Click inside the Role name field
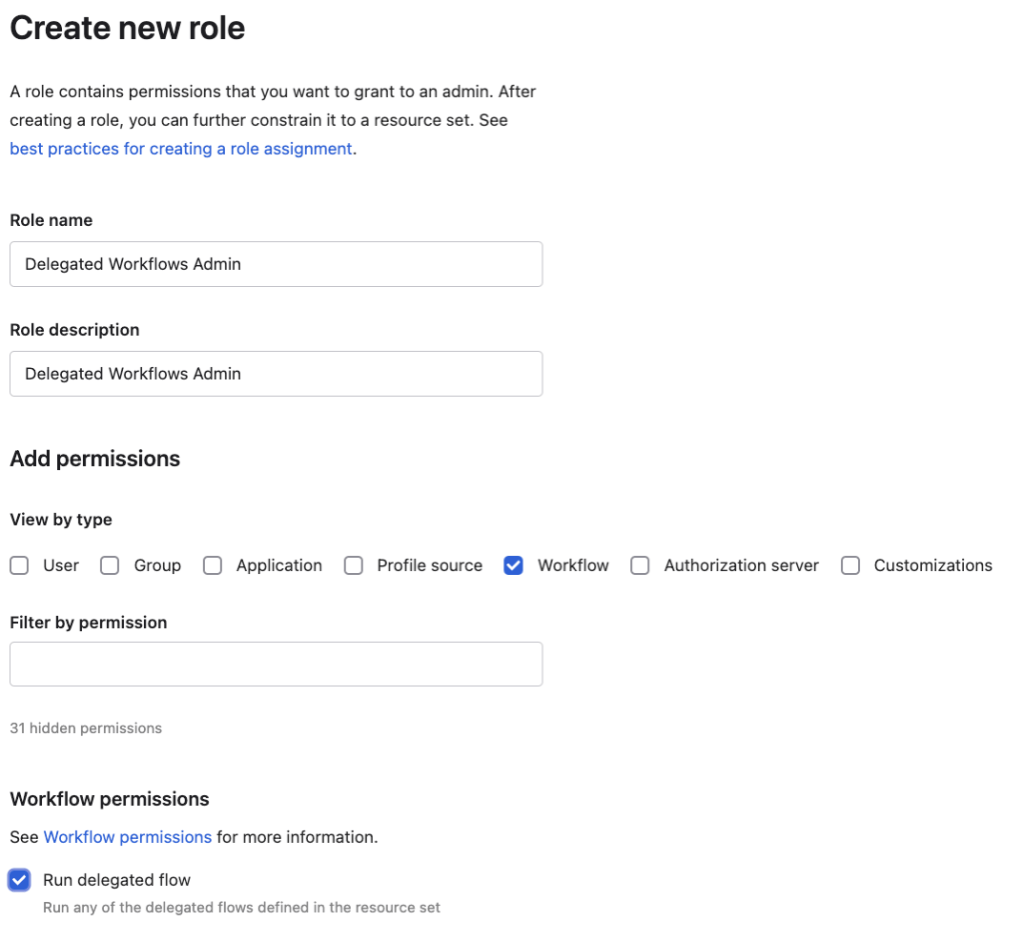The width and height of the screenshot is (1023, 942). [x=275, y=264]
